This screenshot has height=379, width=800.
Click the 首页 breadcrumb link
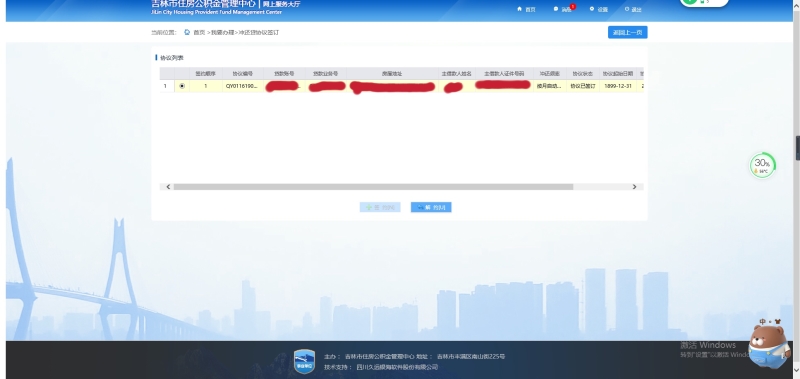[199, 32]
